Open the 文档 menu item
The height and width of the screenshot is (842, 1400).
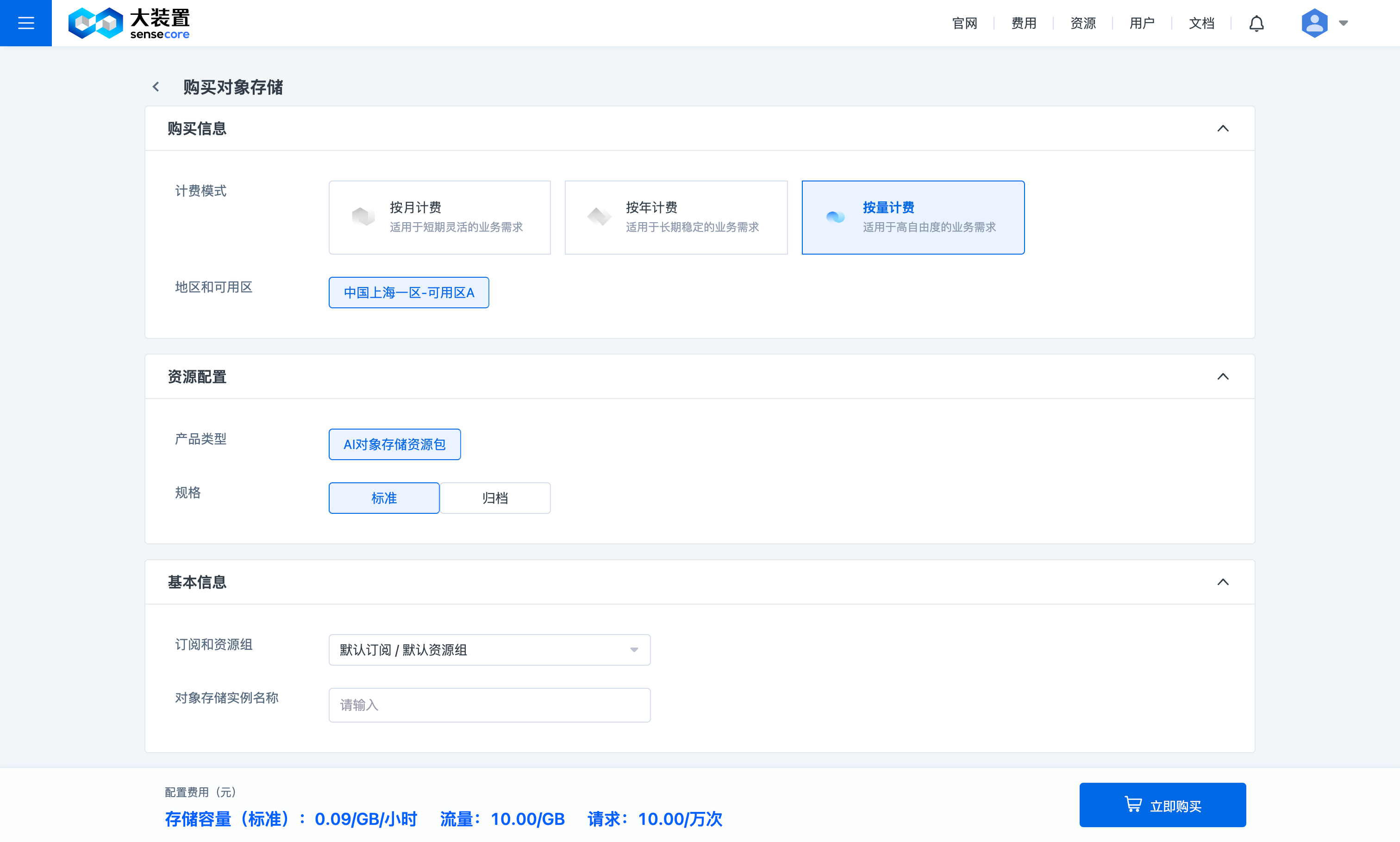point(1201,23)
